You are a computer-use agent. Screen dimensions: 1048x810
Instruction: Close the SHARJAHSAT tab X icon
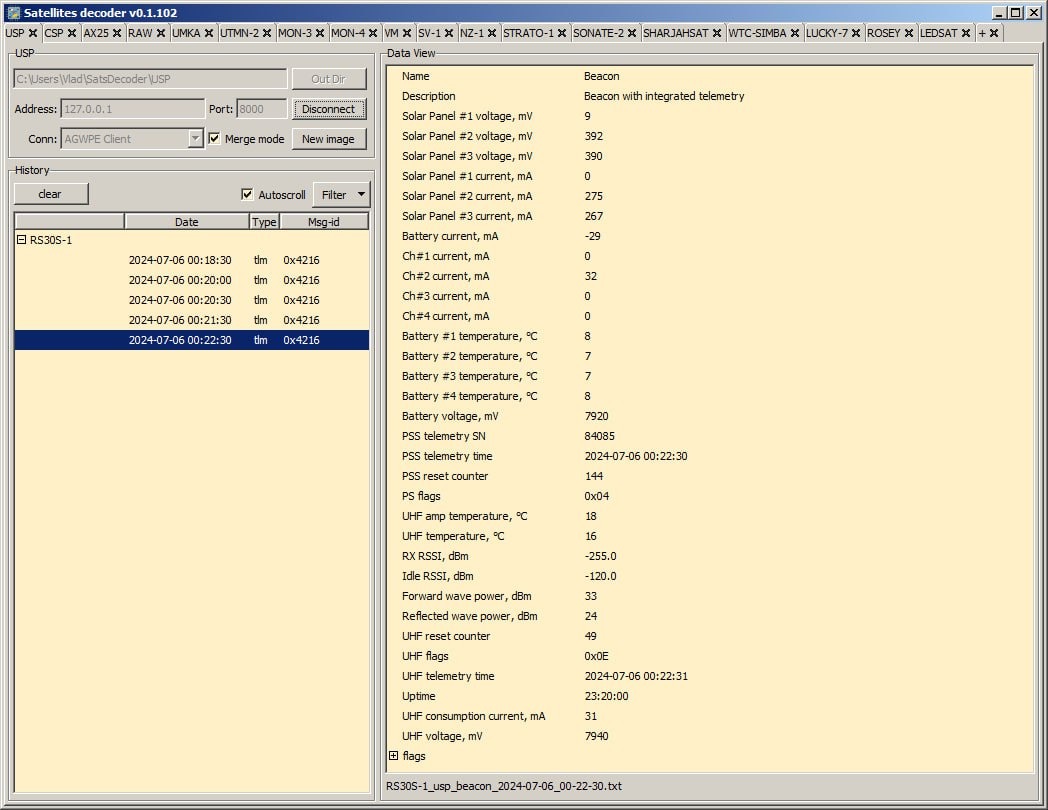pyautogui.click(x=717, y=33)
